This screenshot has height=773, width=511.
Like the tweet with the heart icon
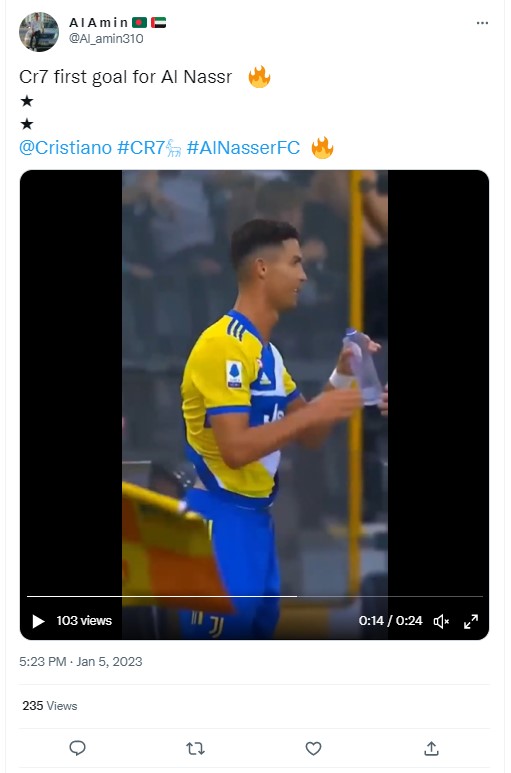313,748
